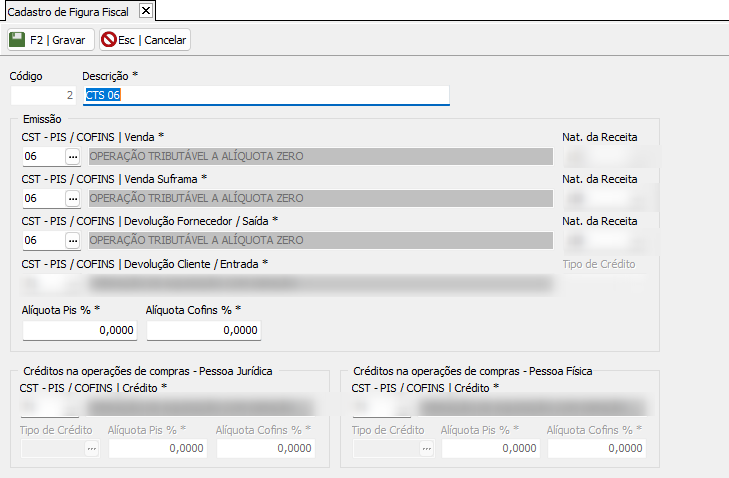The width and height of the screenshot is (729, 478).
Task: Click the CST Devolução Fornecedor code field
Action: pos(42,241)
